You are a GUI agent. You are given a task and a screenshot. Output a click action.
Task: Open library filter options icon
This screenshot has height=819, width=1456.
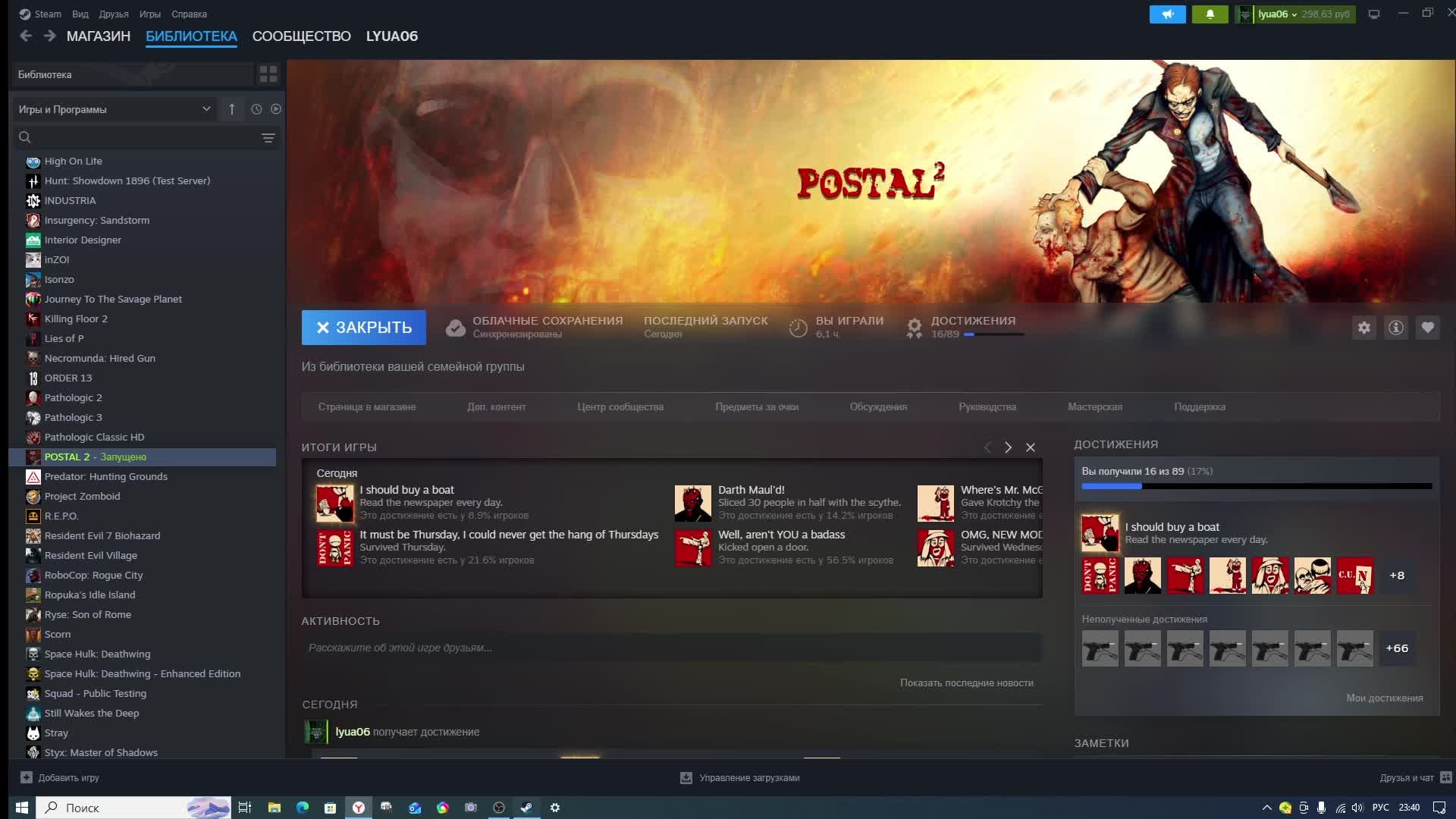click(x=268, y=137)
